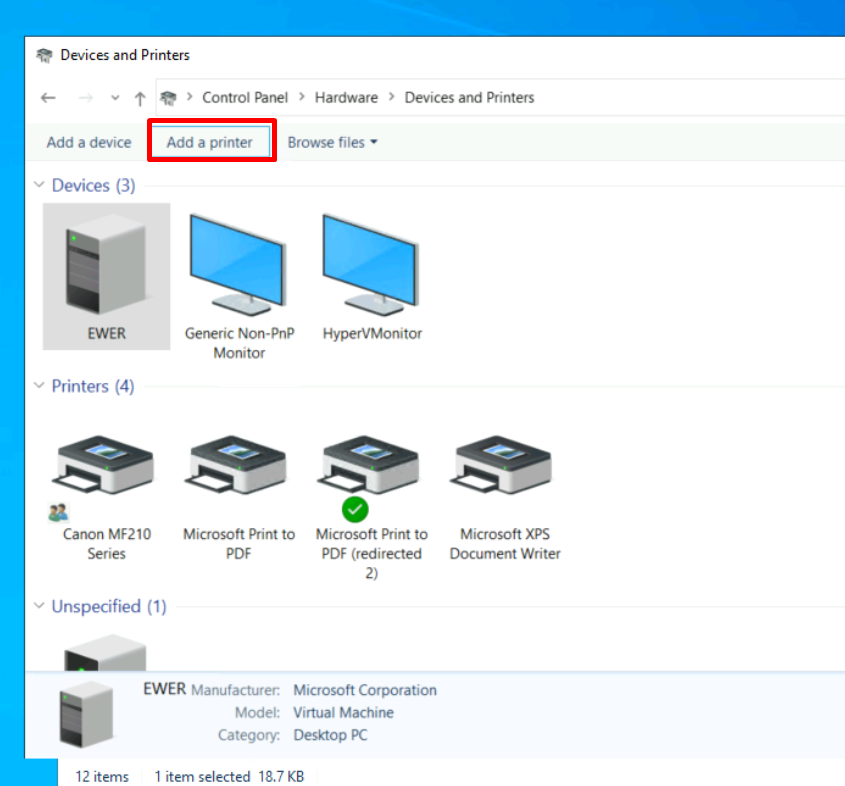Image resolution: width=845 pixels, height=786 pixels.
Task: Go back with the back arrow
Action: [49, 98]
